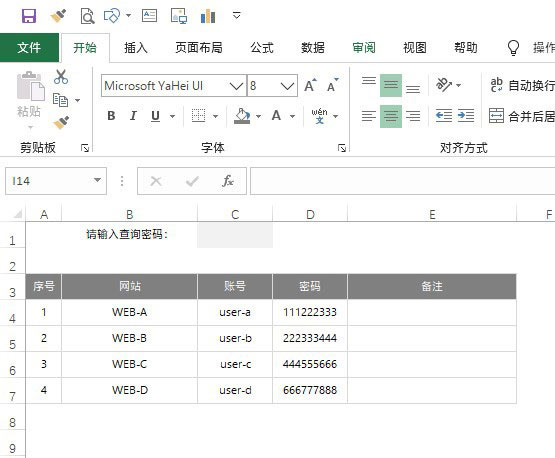This screenshot has width=555, height=458.
Task: Click Increase Indent icon
Action: click(x=466, y=116)
